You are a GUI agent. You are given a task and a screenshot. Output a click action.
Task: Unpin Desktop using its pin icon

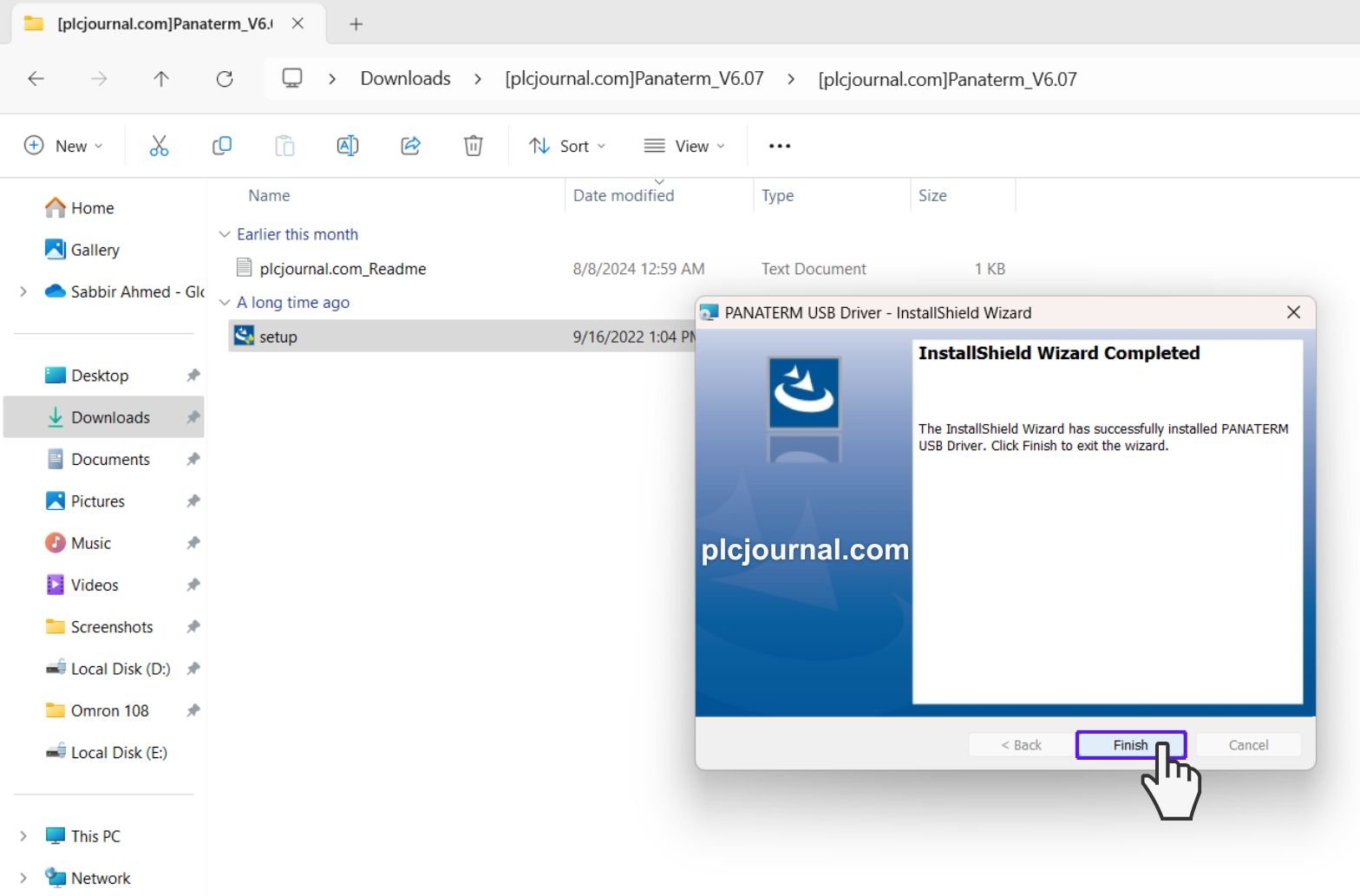pyautogui.click(x=193, y=376)
